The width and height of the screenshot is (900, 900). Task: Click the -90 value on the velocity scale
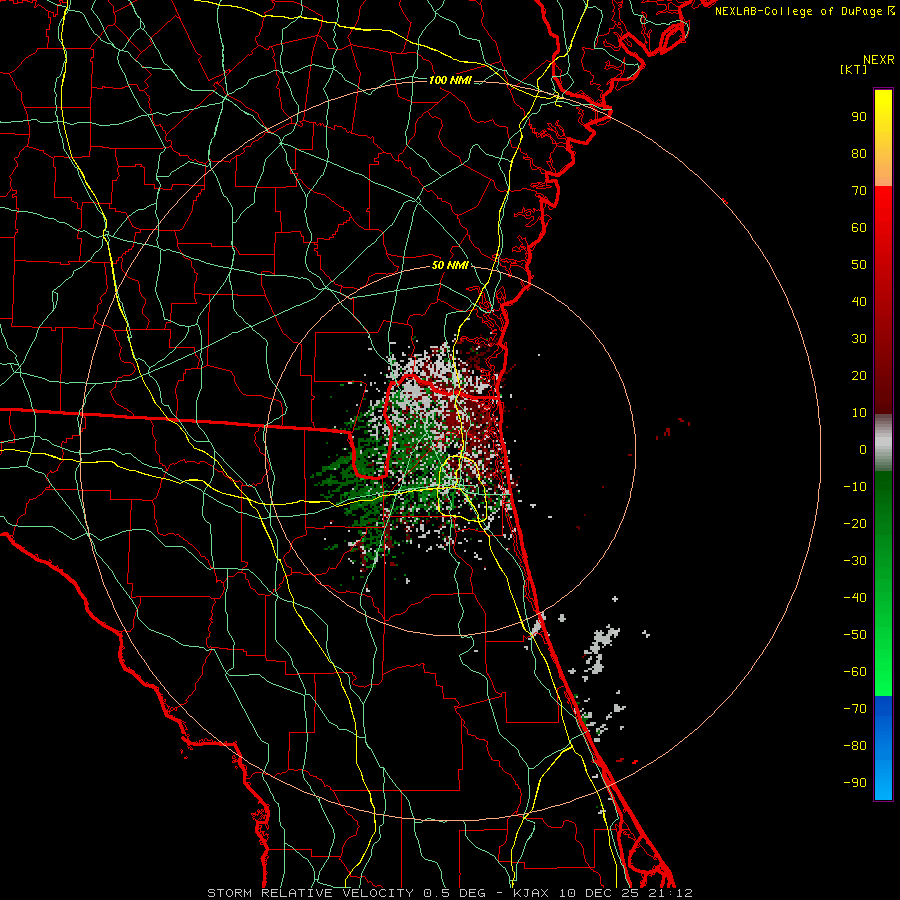[855, 782]
